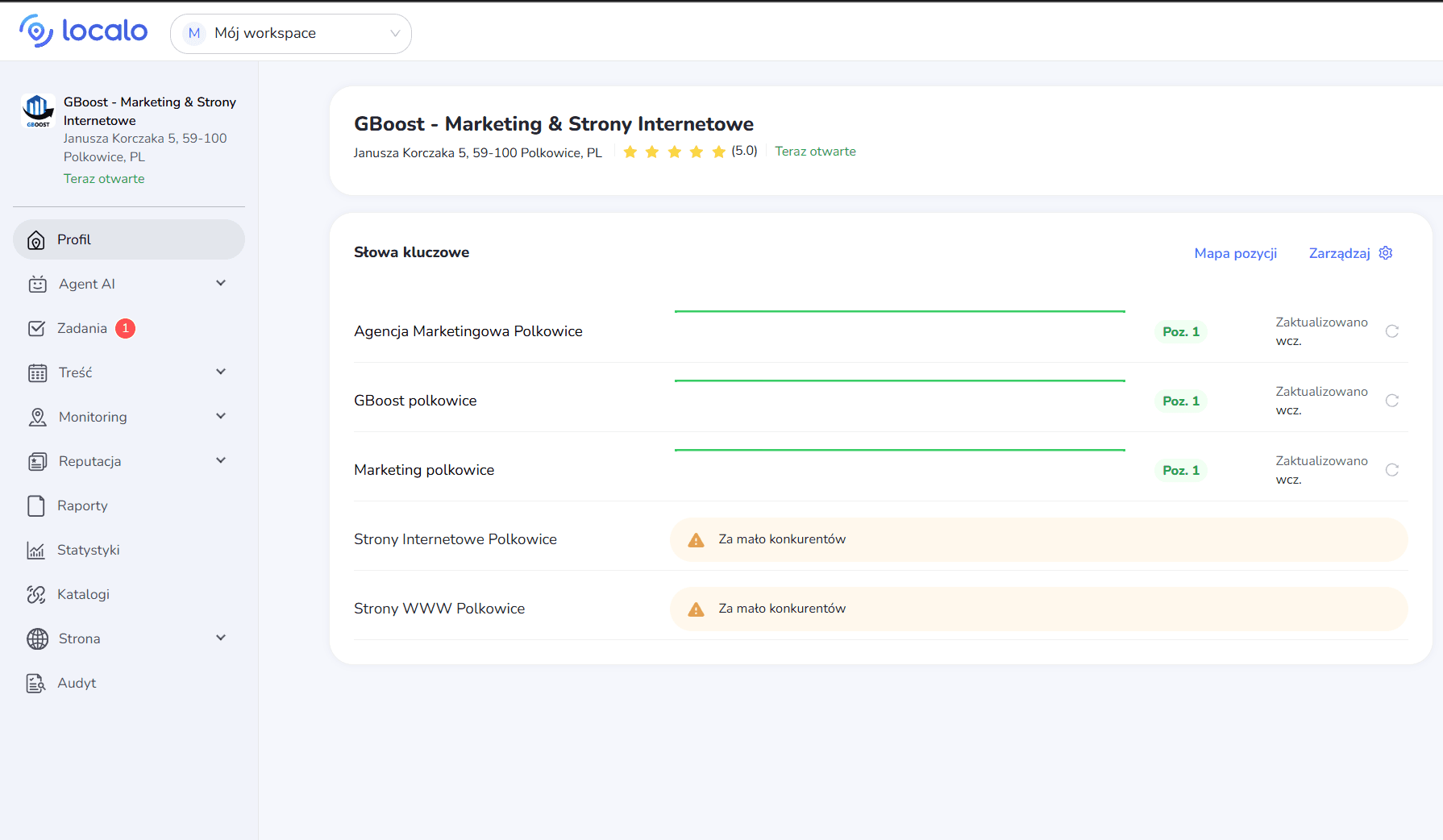This screenshot has height=840, width=1443.
Task: Select the Marketing polkowice keyword
Action: tap(424, 470)
